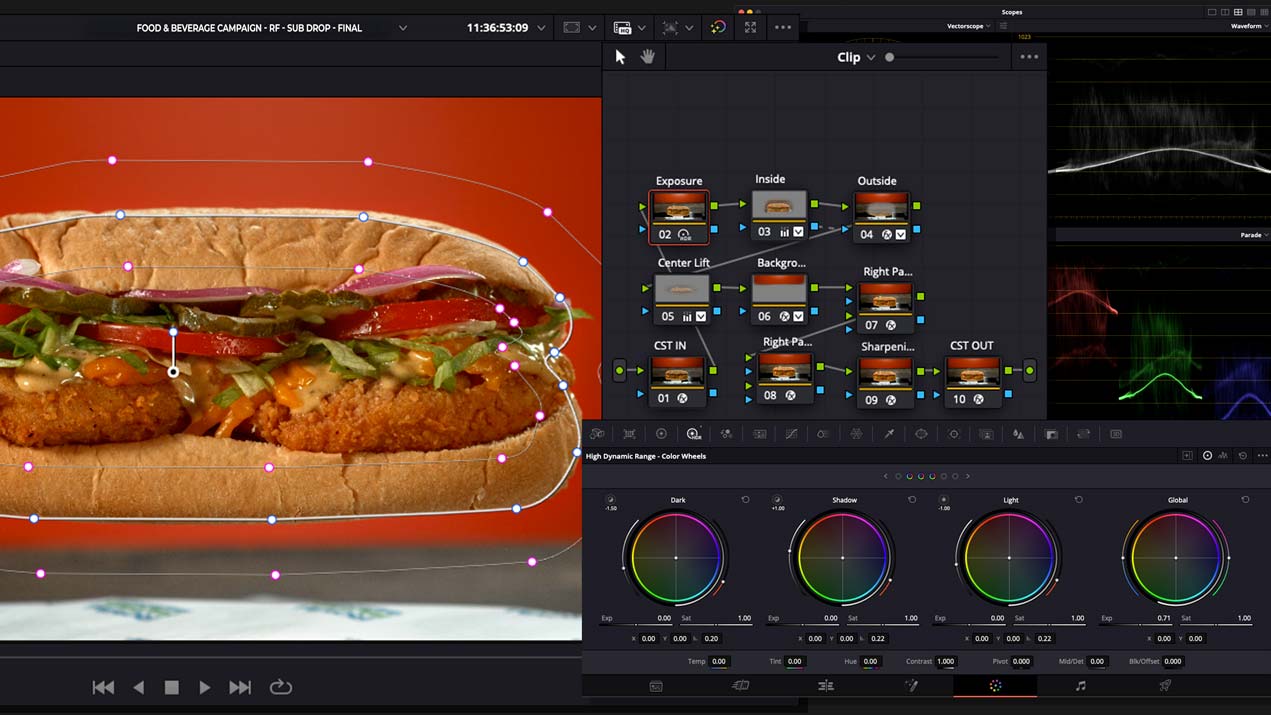
Task: Uncheck the Outside node enable box
Action: 901,235
